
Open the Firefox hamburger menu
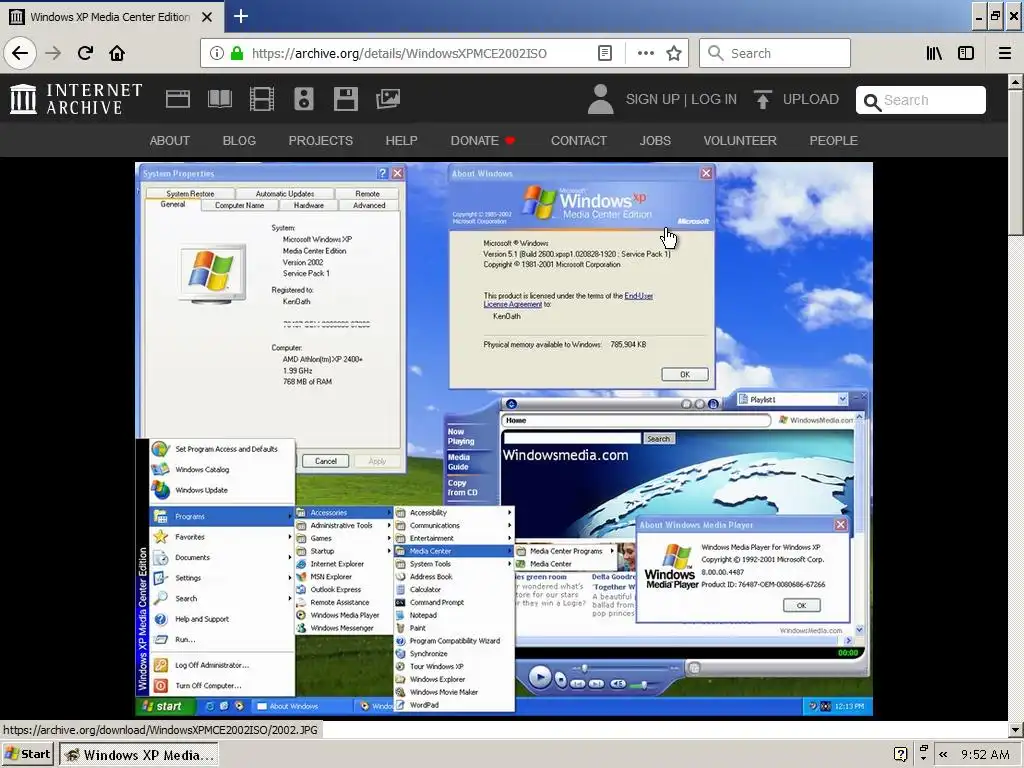[1004, 53]
